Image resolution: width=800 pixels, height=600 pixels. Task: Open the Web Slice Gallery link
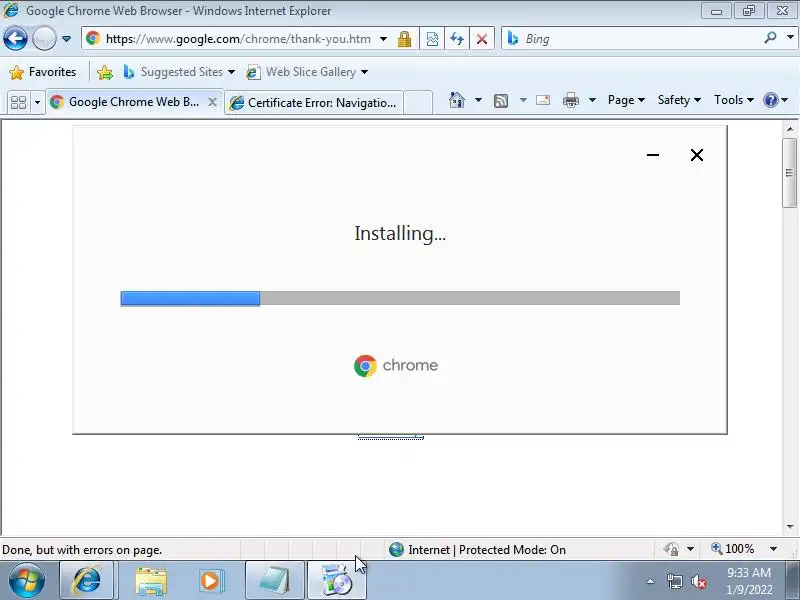[x=307, y=72]
